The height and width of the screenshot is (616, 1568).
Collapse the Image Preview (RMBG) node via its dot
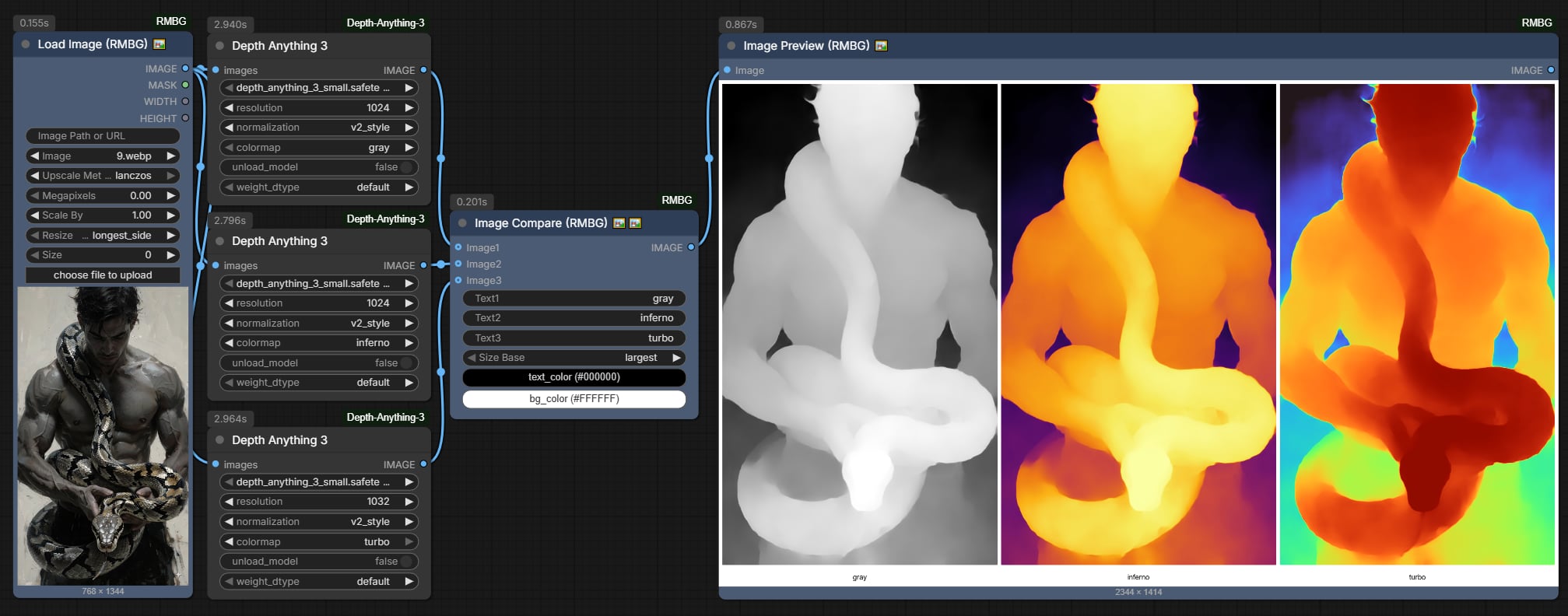click(x=731, y=46)
